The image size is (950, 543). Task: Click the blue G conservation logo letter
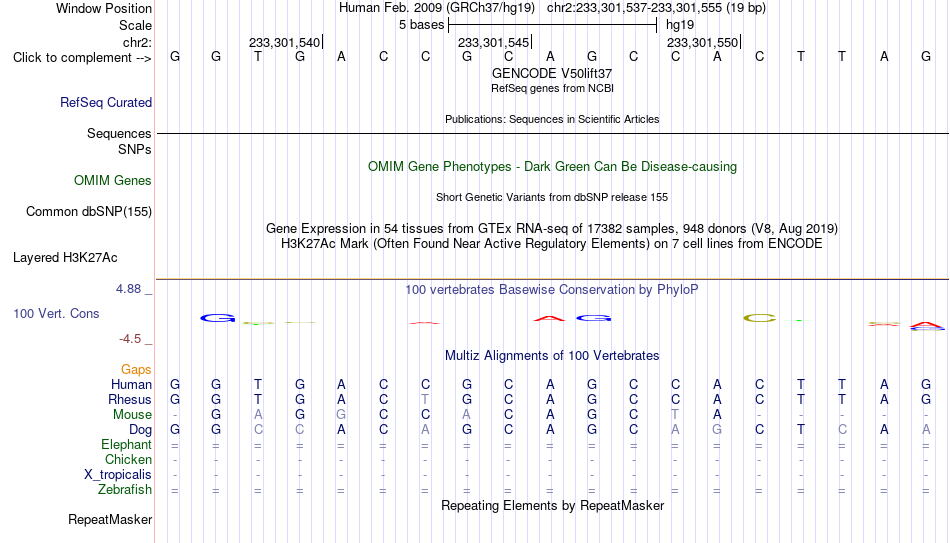pyautogui.click(x=218, y=318)
